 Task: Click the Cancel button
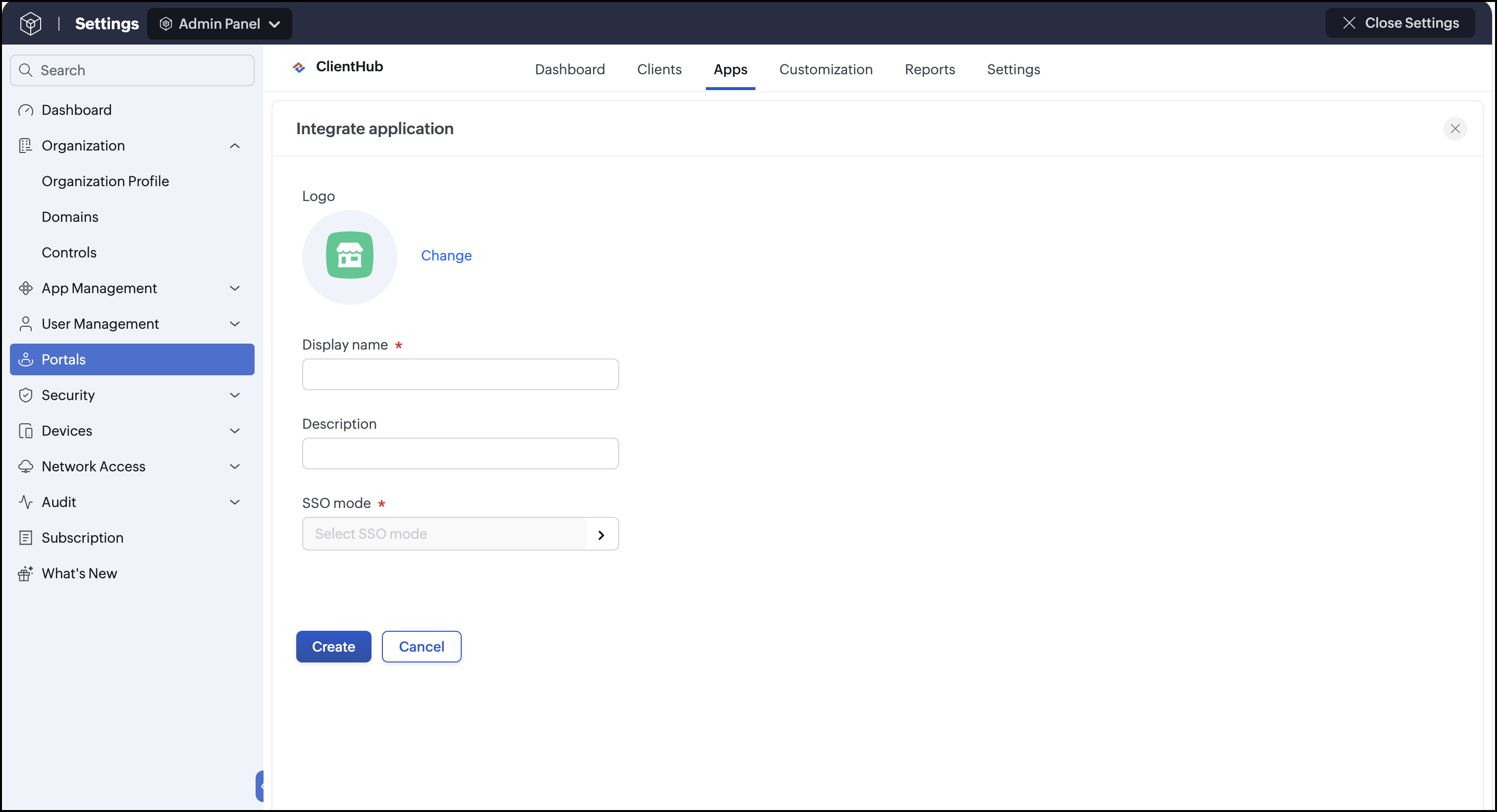pyautogui.click(x=422, y=647)
